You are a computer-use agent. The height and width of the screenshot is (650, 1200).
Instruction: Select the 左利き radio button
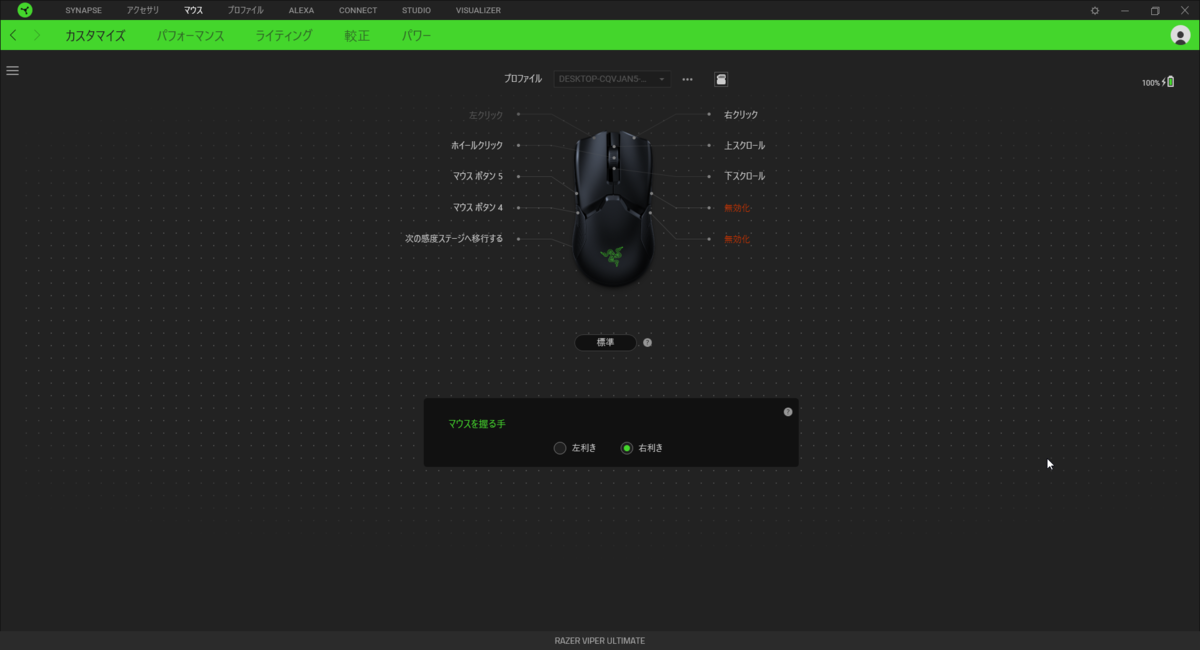click(560, 448)
